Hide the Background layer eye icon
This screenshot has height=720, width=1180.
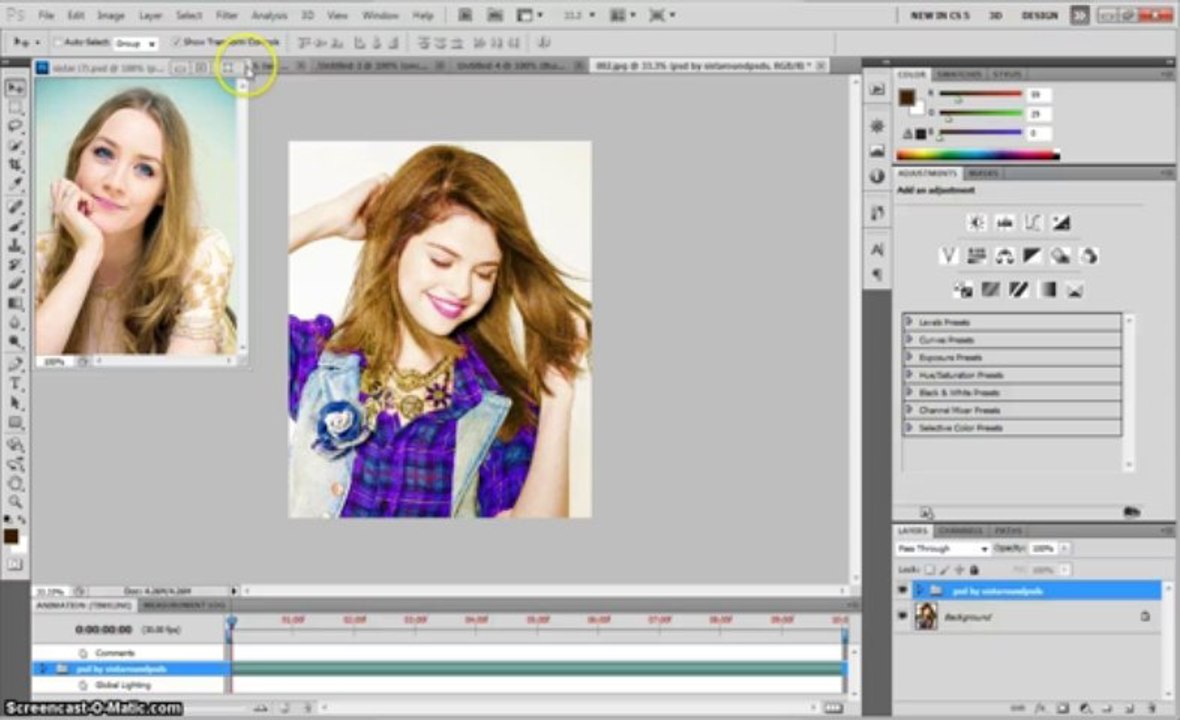(902, 616)
